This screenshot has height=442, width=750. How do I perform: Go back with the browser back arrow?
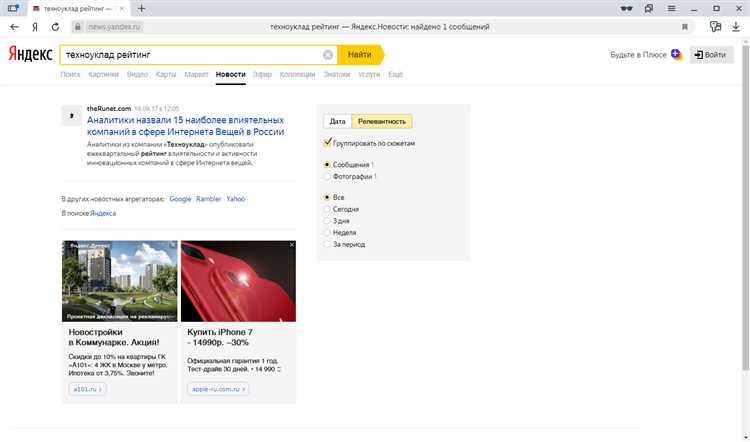coord(14,27)
